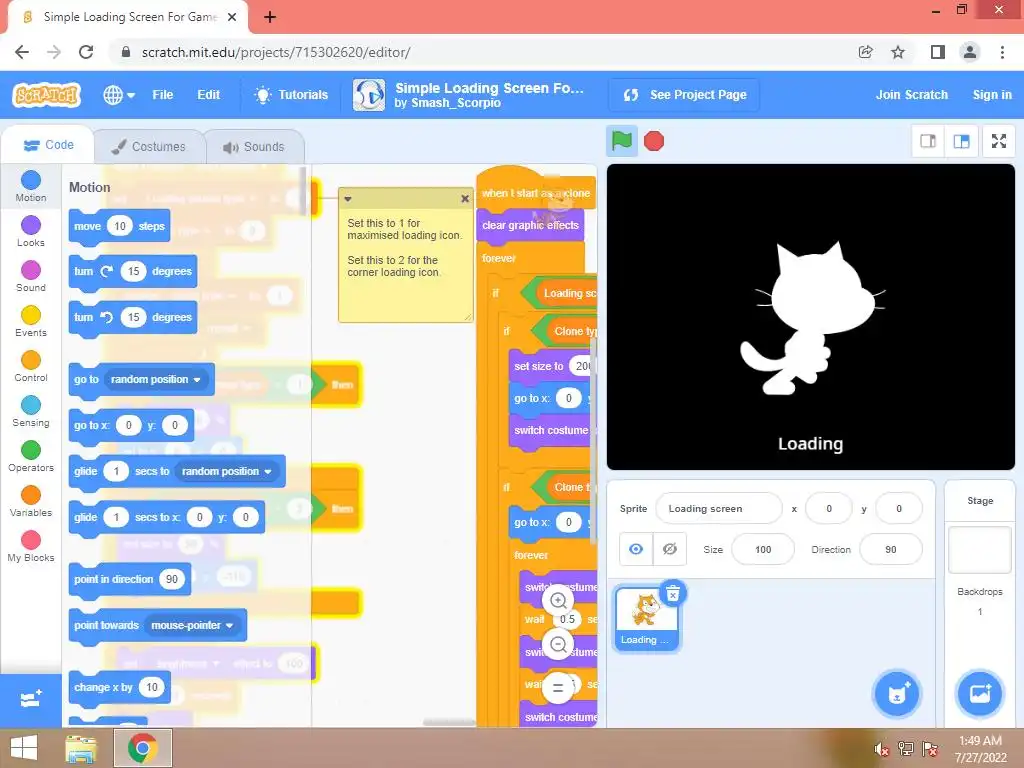Click the Scratch logo
The image size is (1024, 768).
(46, 95)
